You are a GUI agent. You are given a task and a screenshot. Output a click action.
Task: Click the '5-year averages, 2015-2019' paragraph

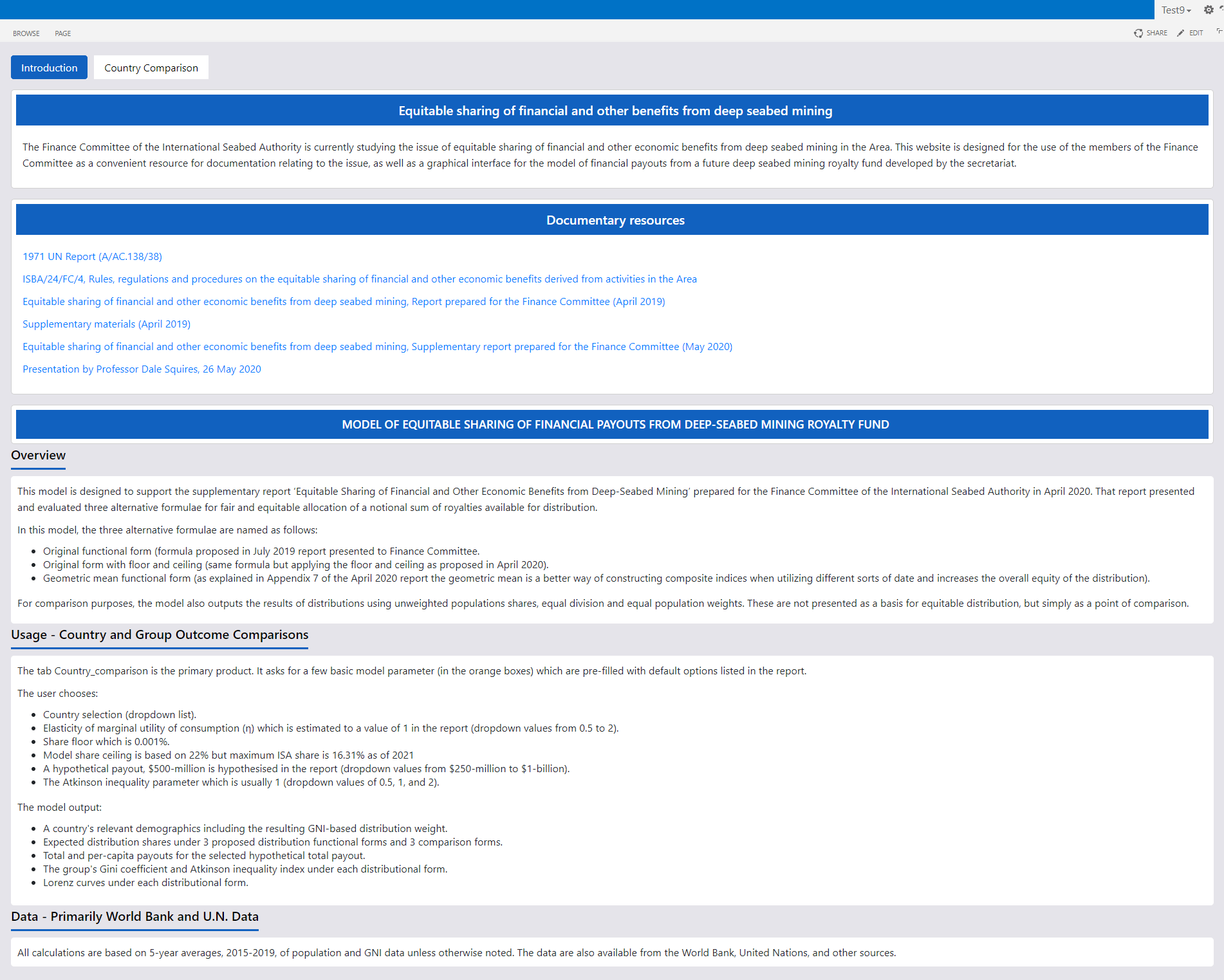[x=457, y=952]
